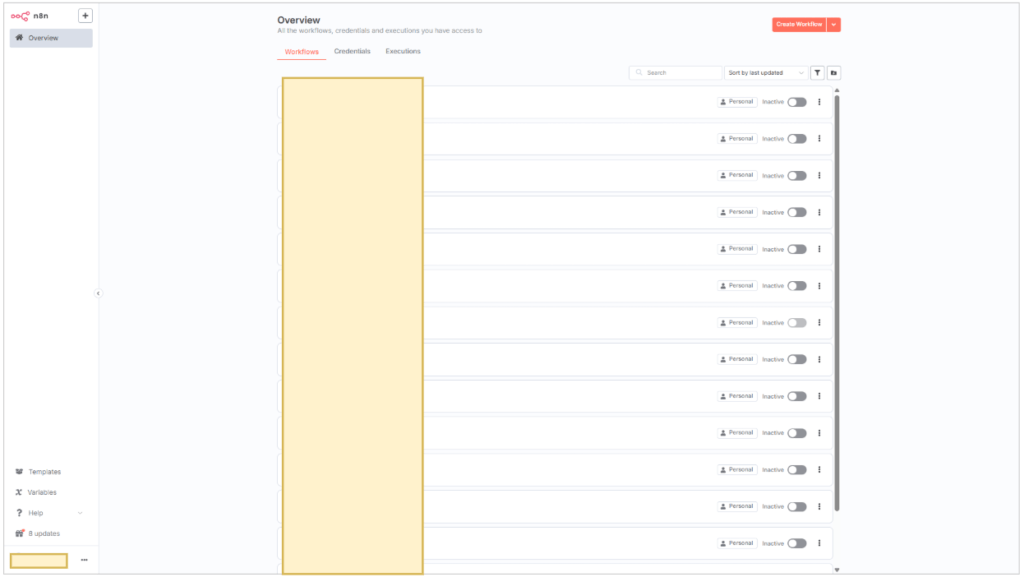Click the plus button beside the n8n logo

point(85,16)
